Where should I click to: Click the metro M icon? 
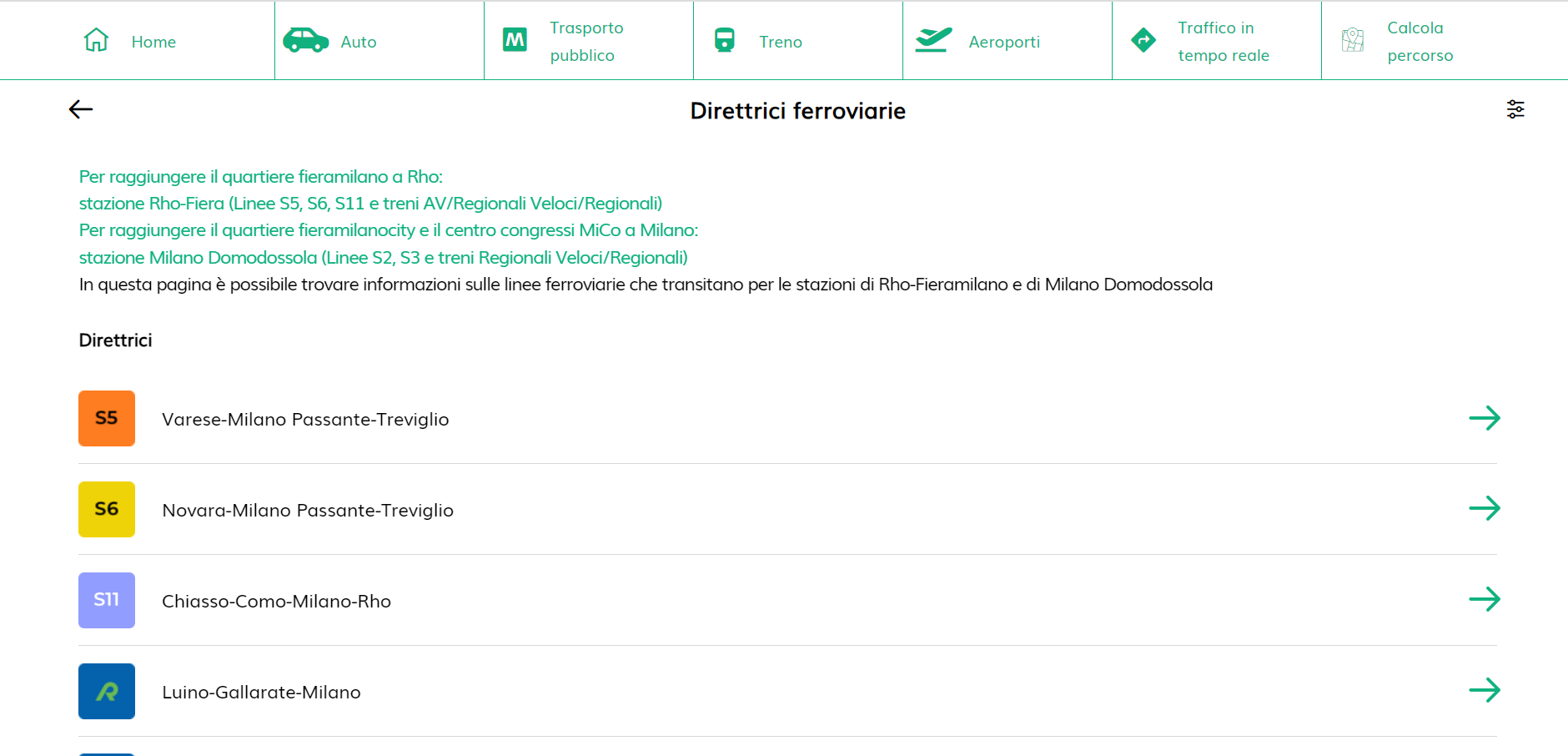(x=515, y=40)
